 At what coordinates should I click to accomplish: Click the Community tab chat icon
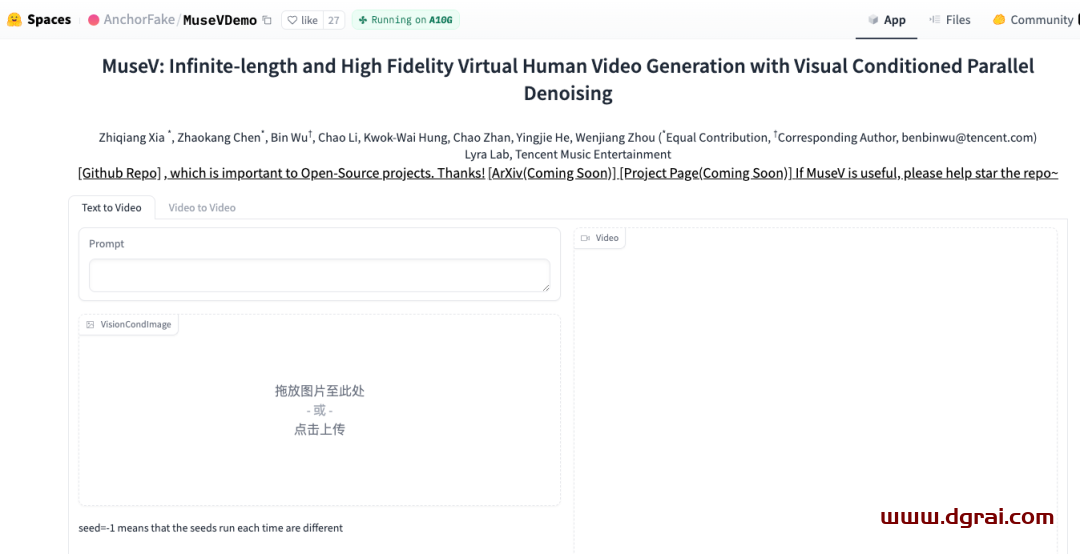(999, 19)
